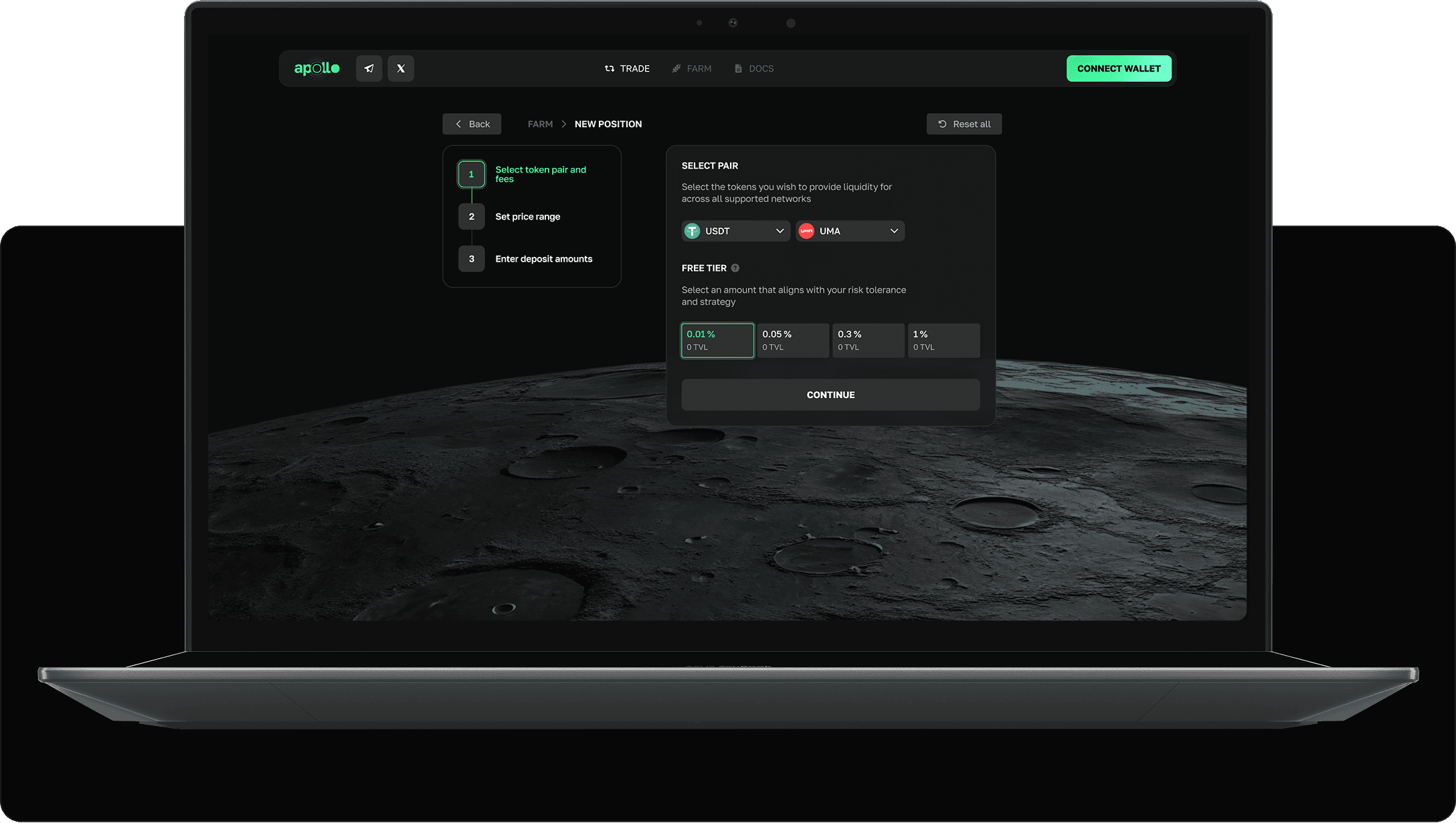Image resolution: width=1456 pixels, height=823 pixels.
Task: Click the Connect Wallet button
Action: pos(1119,68)
